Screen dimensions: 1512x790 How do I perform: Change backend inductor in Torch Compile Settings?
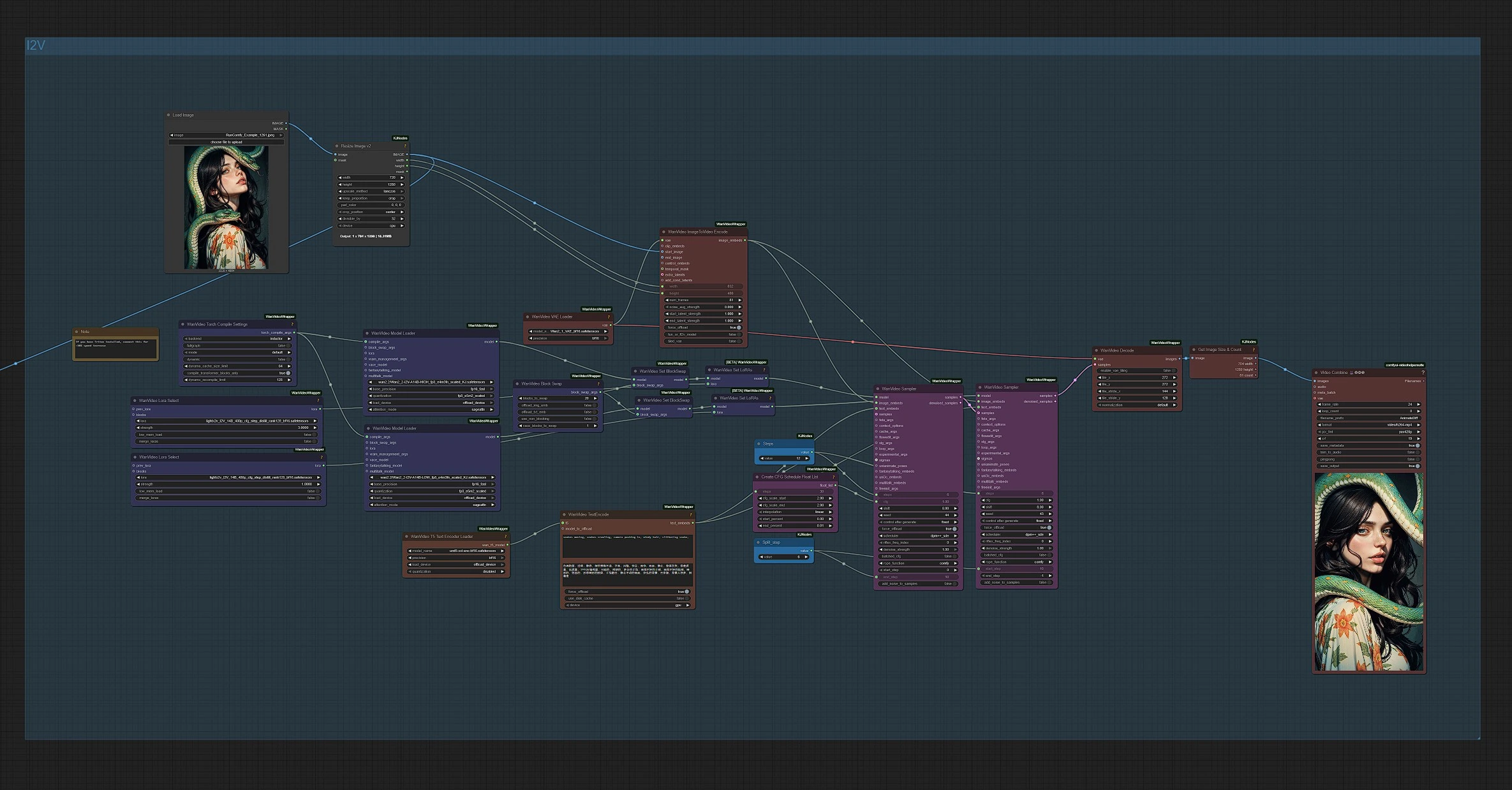pos(237,339)
